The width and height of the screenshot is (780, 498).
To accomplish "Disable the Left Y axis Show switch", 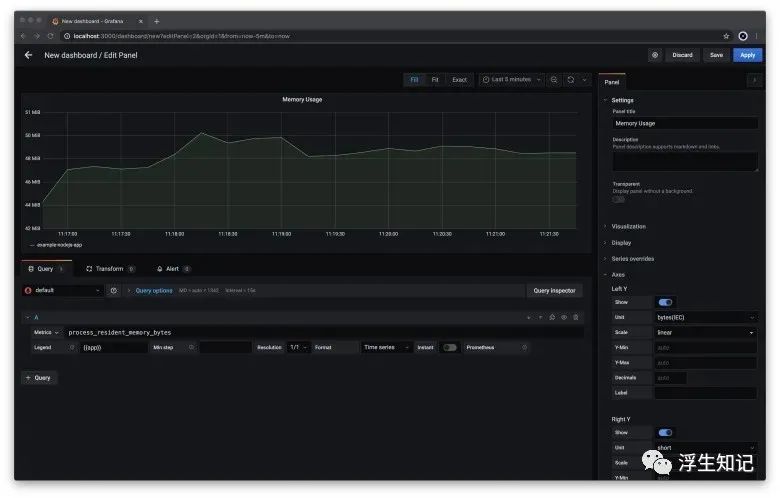I will tap(665, 302).
